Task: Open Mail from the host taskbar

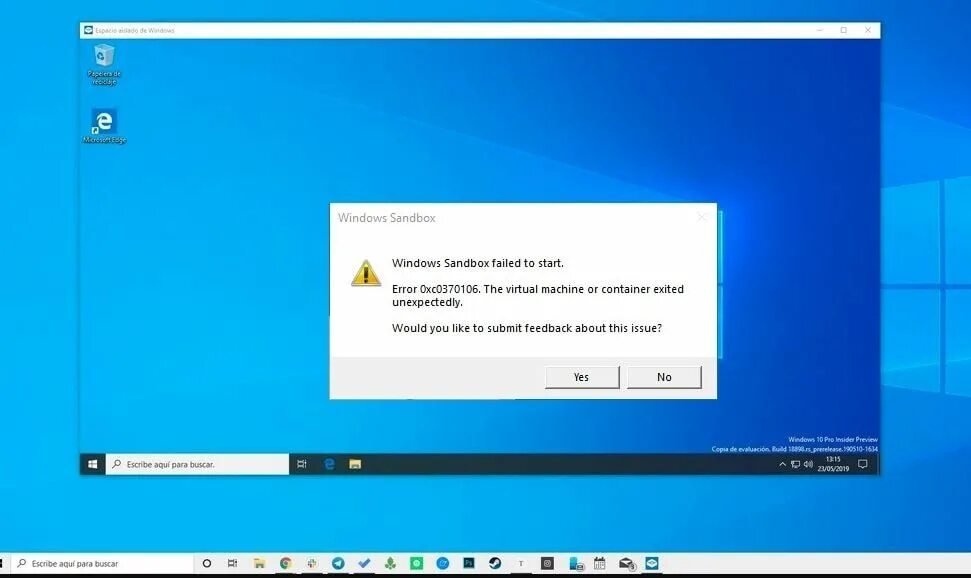Action: 626,563
